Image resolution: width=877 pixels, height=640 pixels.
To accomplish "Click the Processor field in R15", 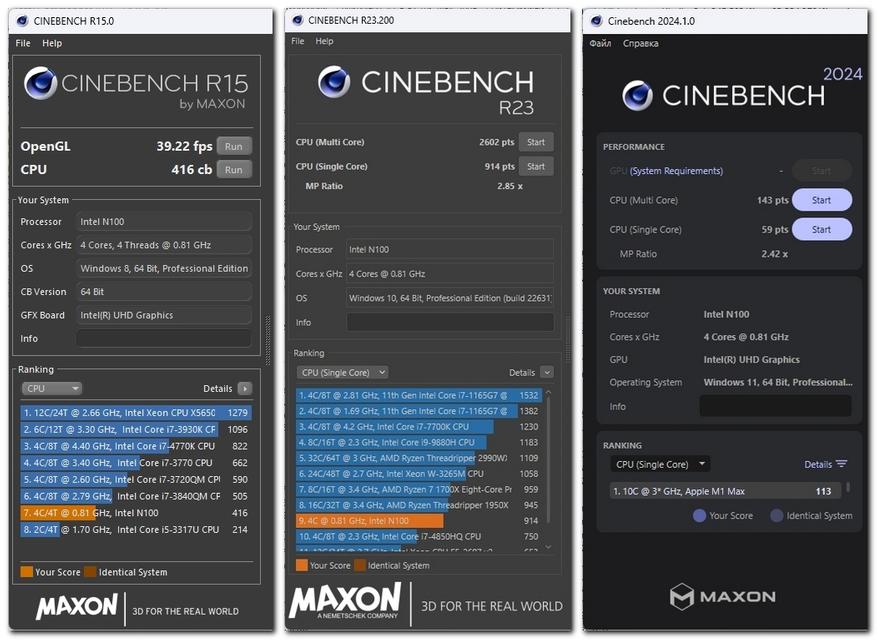I will (163, 222).
